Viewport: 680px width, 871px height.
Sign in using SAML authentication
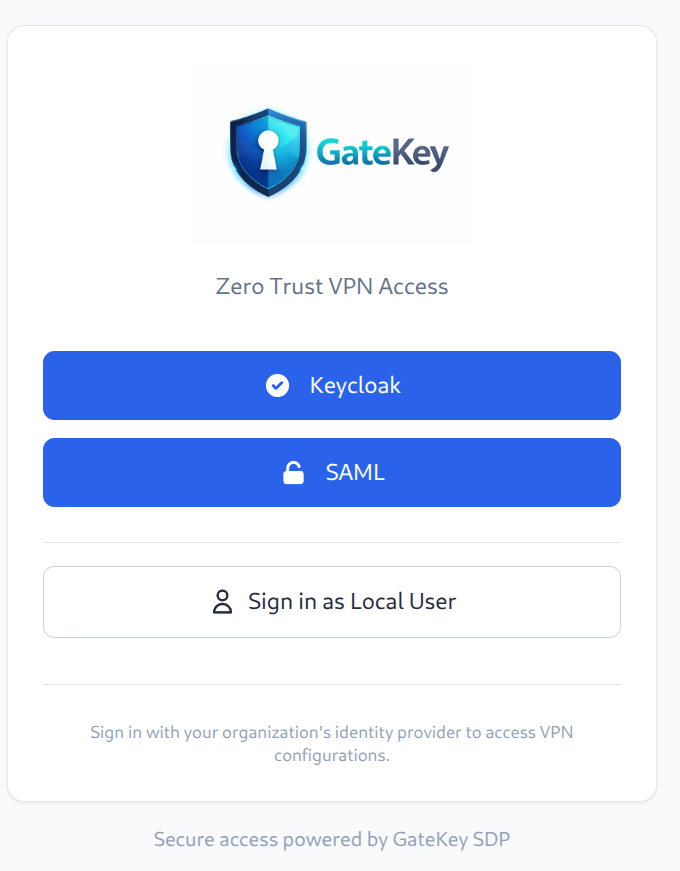(x=332, y=471)
